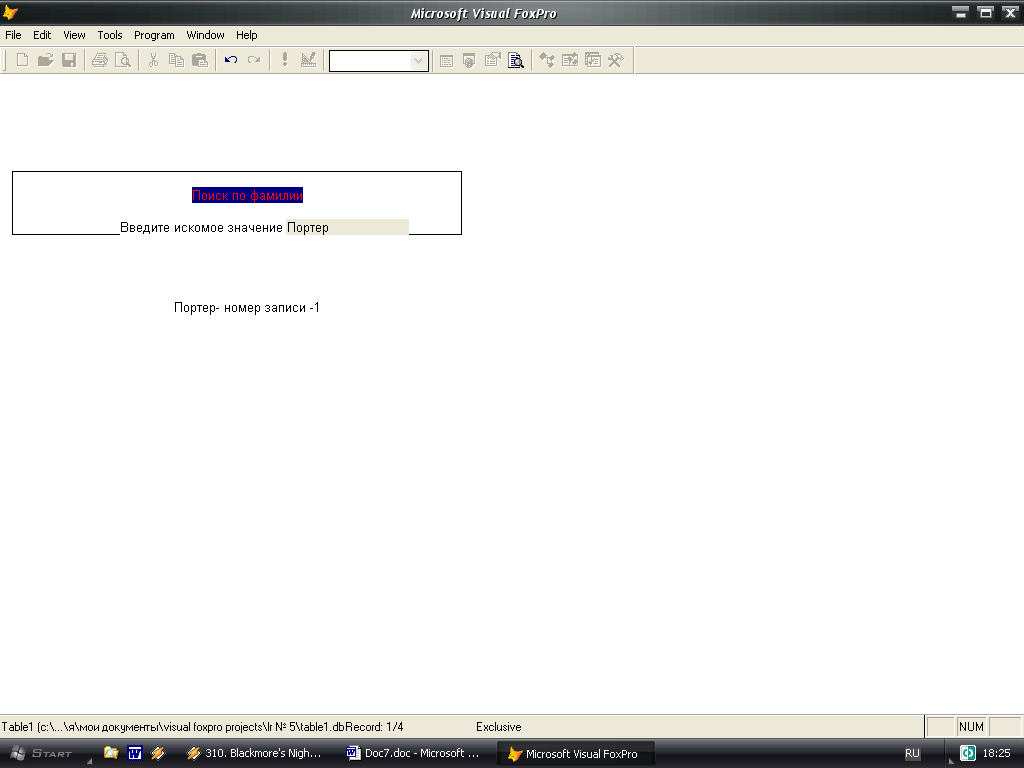Open the Data Session window icon
The width and height of the screenshot is (1024, 768).
469,61
